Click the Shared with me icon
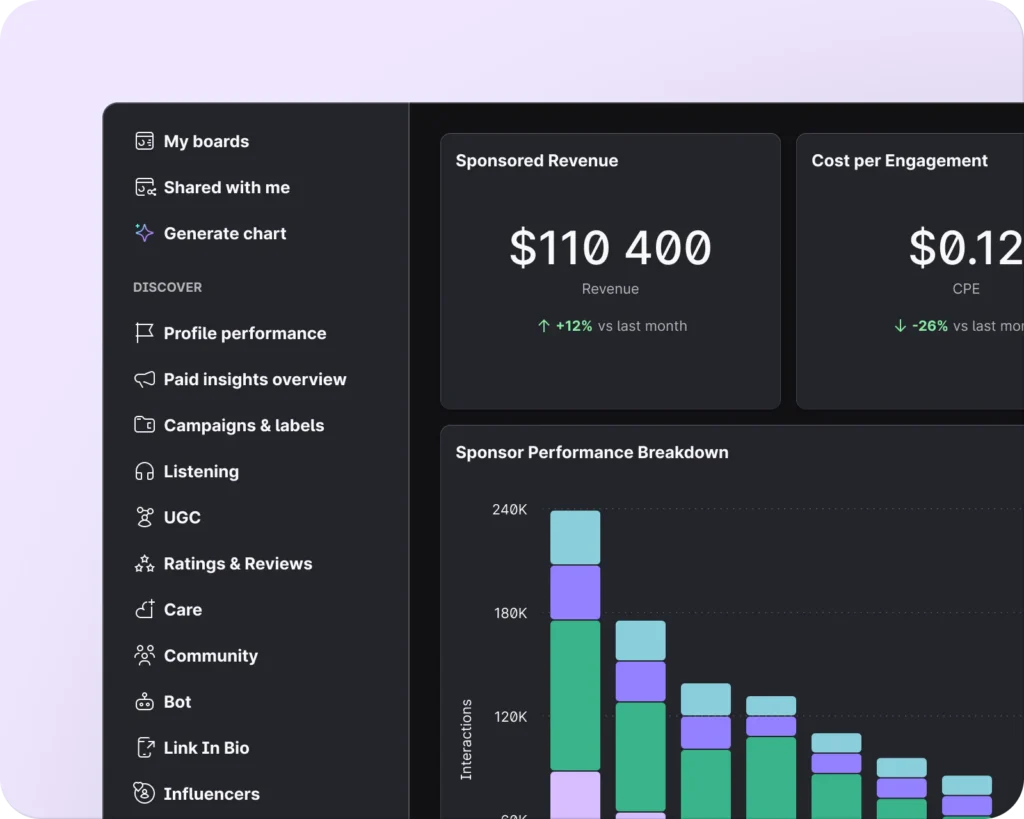This screenshot has height=819, width=1024. (144, 187)
